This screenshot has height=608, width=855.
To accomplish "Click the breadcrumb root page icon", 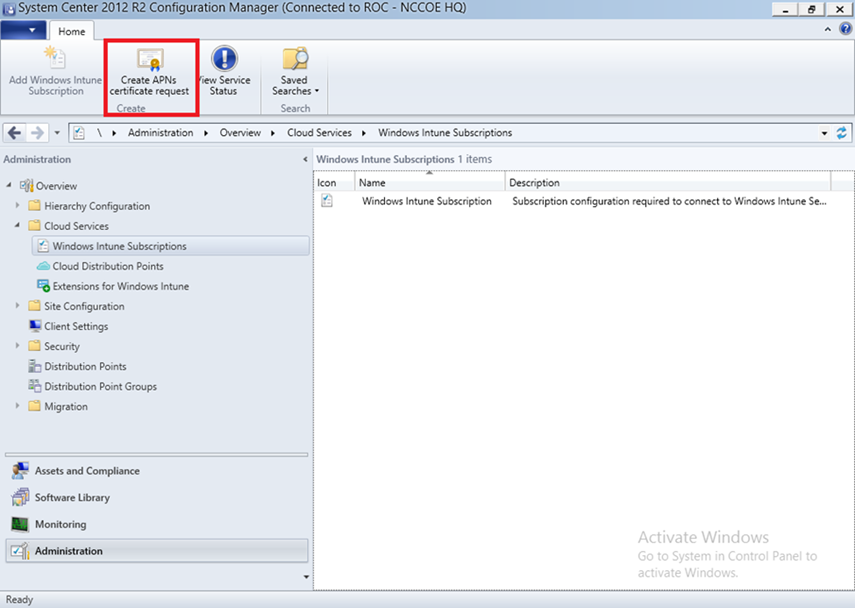I will click(79, 133).
